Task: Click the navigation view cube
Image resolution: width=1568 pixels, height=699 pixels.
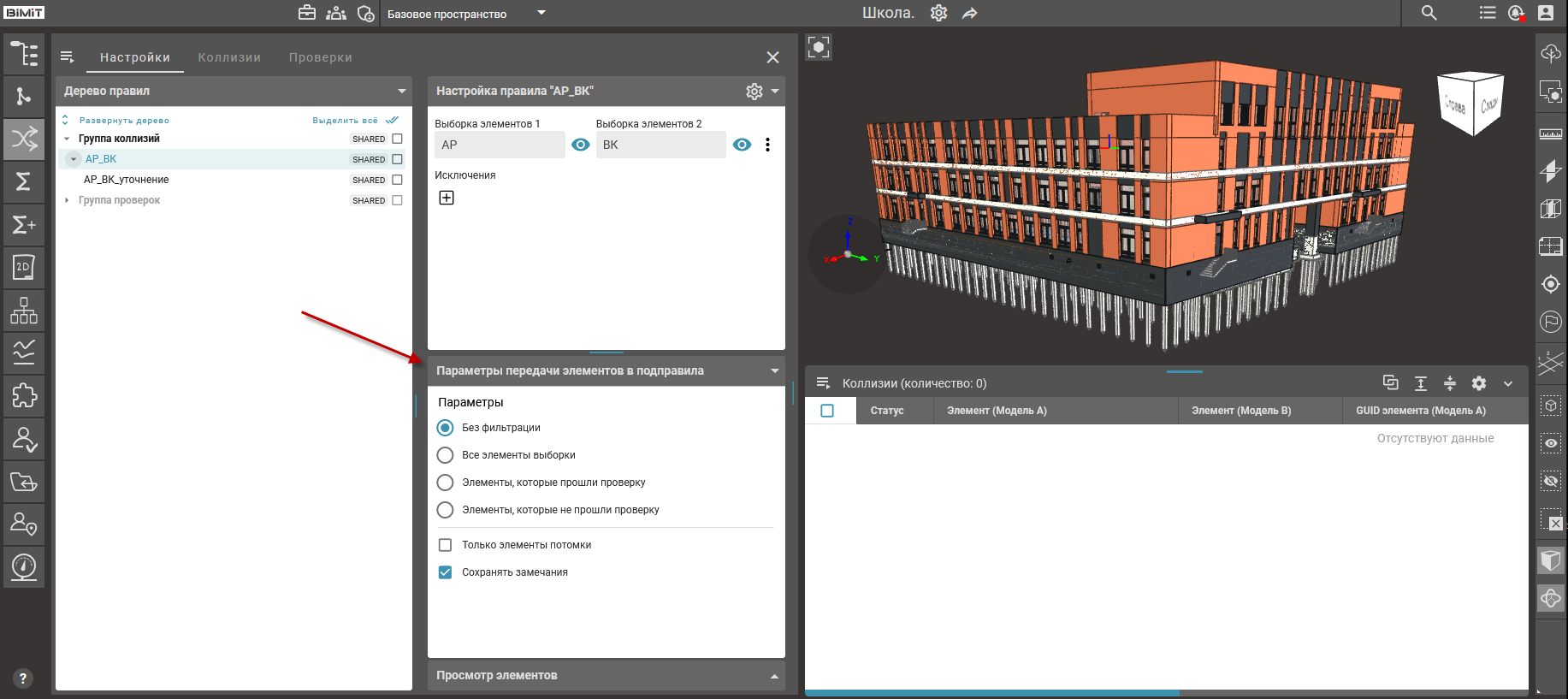Action: click(x=1471, y=104)
